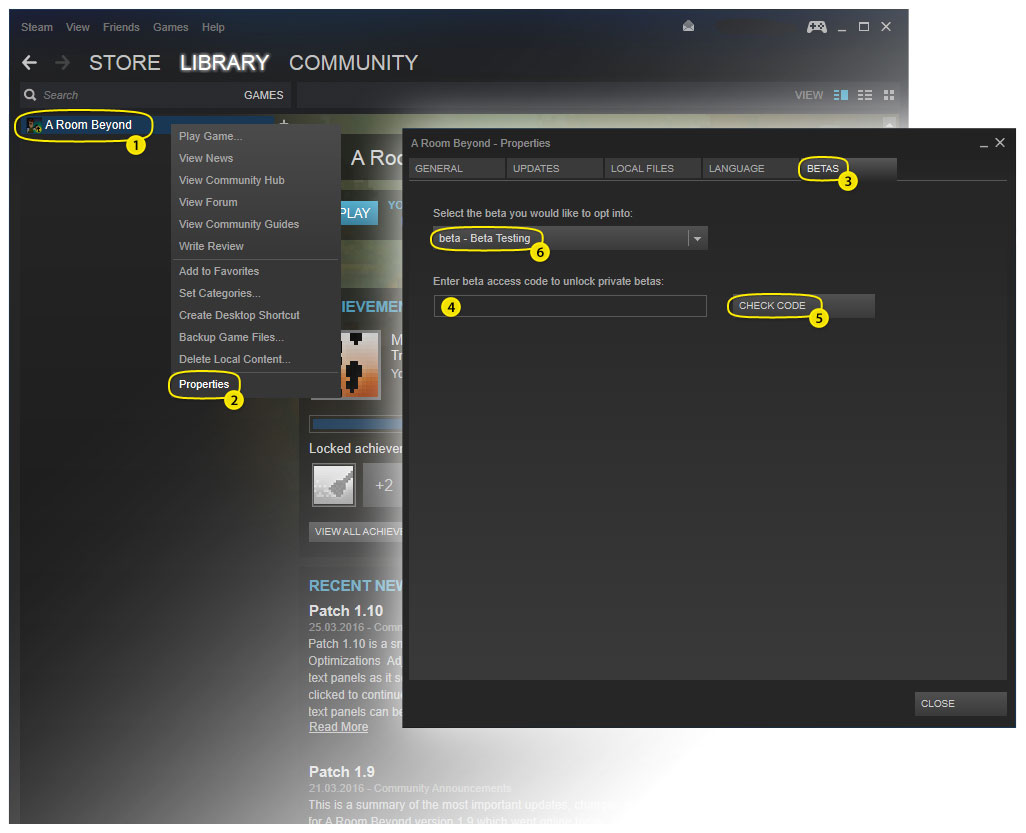Image resolution: width=1026 pixels, height=833 pixels.
Task: Click the A Room Beyond game icon
Action: [x=34, y=125]
